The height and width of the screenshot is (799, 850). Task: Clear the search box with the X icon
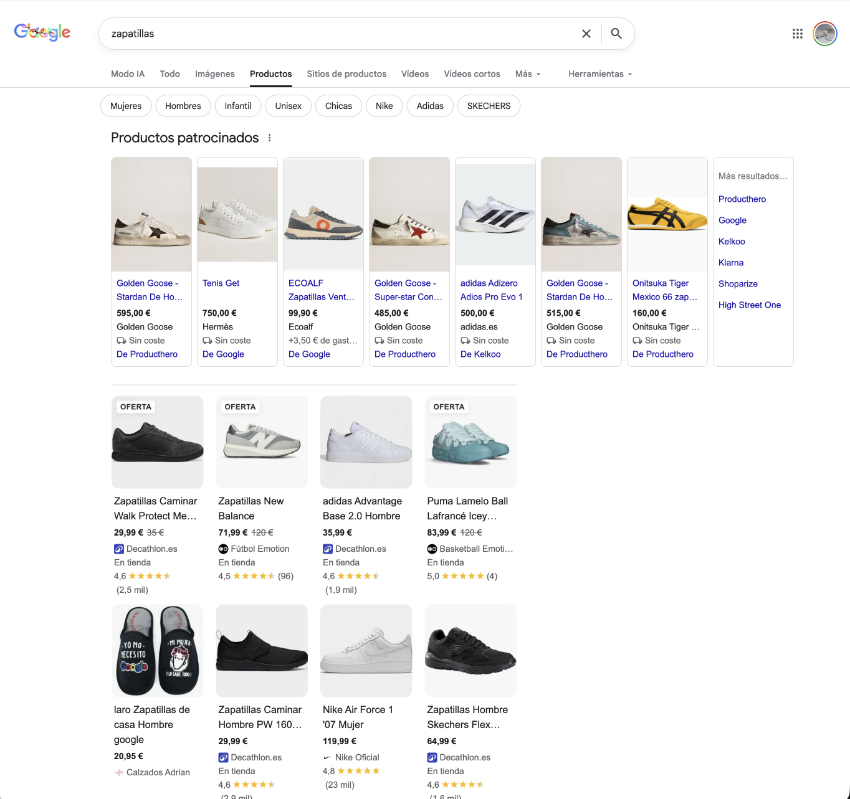tap(586, 34)
